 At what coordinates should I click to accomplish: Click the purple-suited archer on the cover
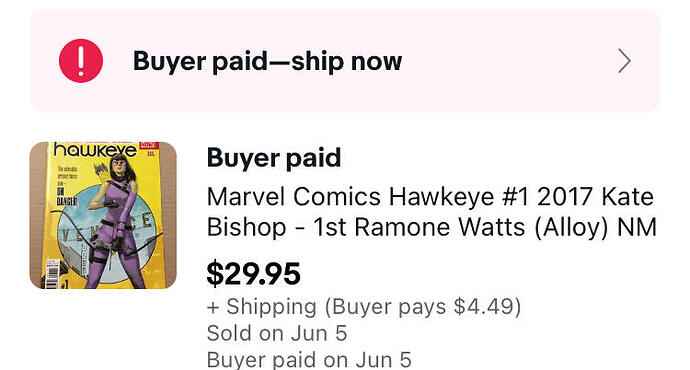coord(114,224)
